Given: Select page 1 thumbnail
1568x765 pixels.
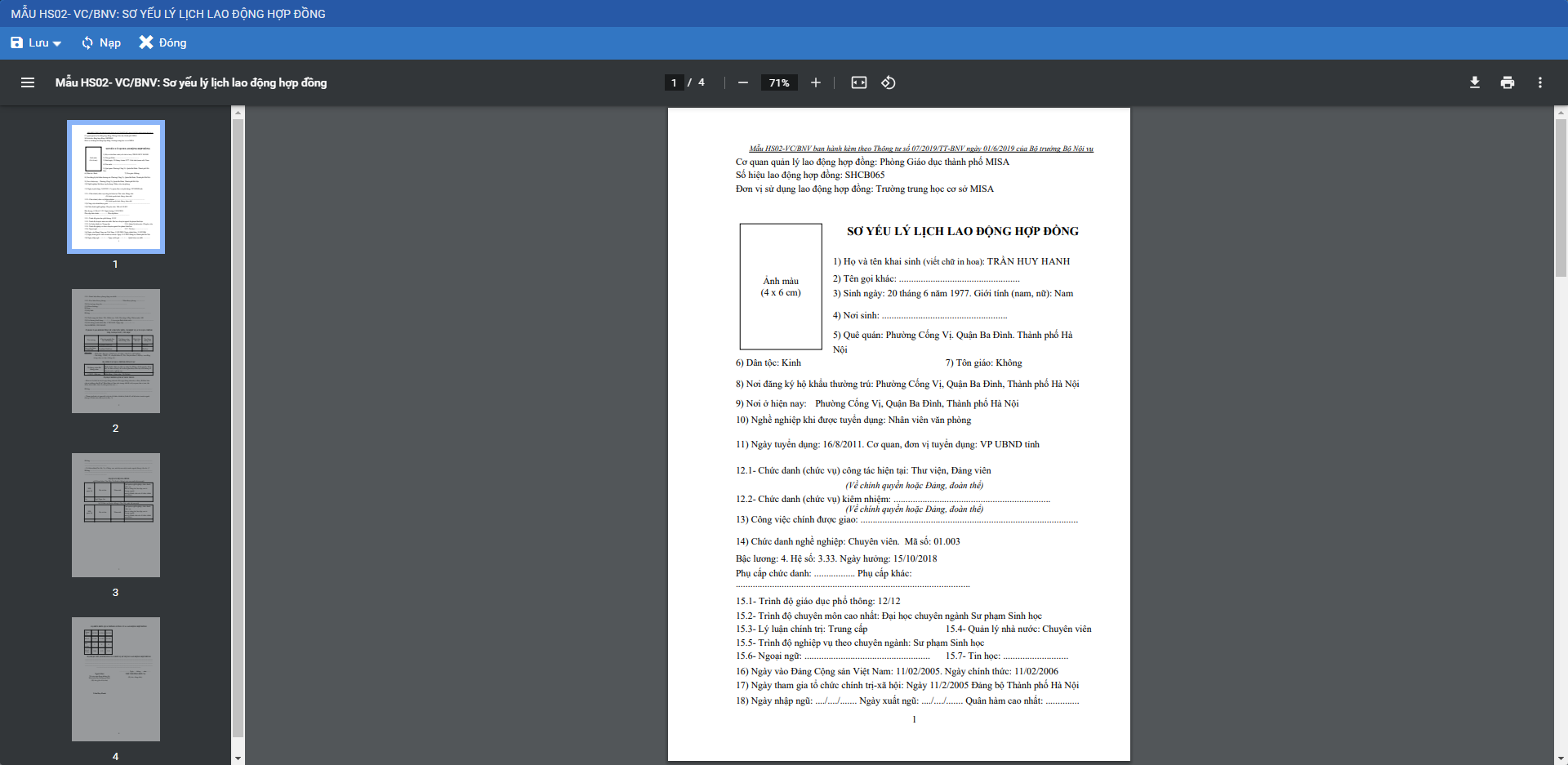Looking at the screenshot, I should pyautogui.click(x=116, y=187).
